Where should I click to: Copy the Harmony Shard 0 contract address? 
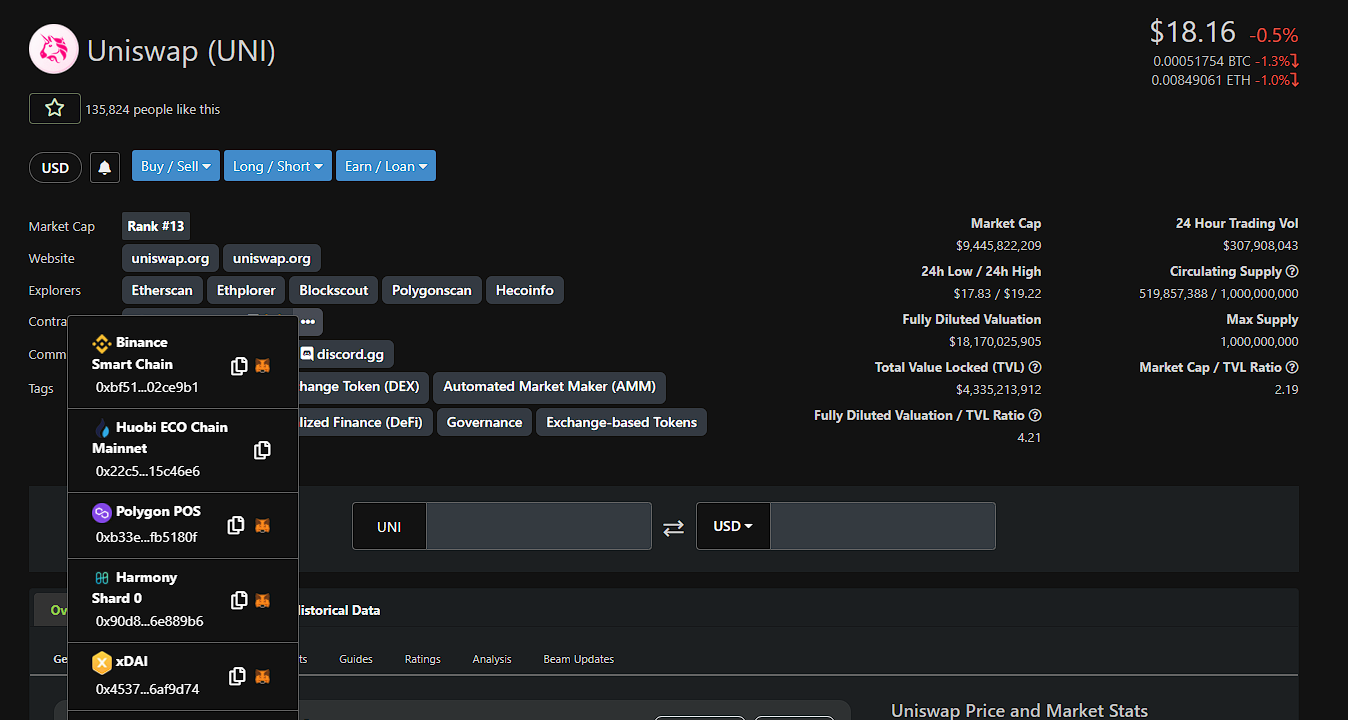point(239,600)
